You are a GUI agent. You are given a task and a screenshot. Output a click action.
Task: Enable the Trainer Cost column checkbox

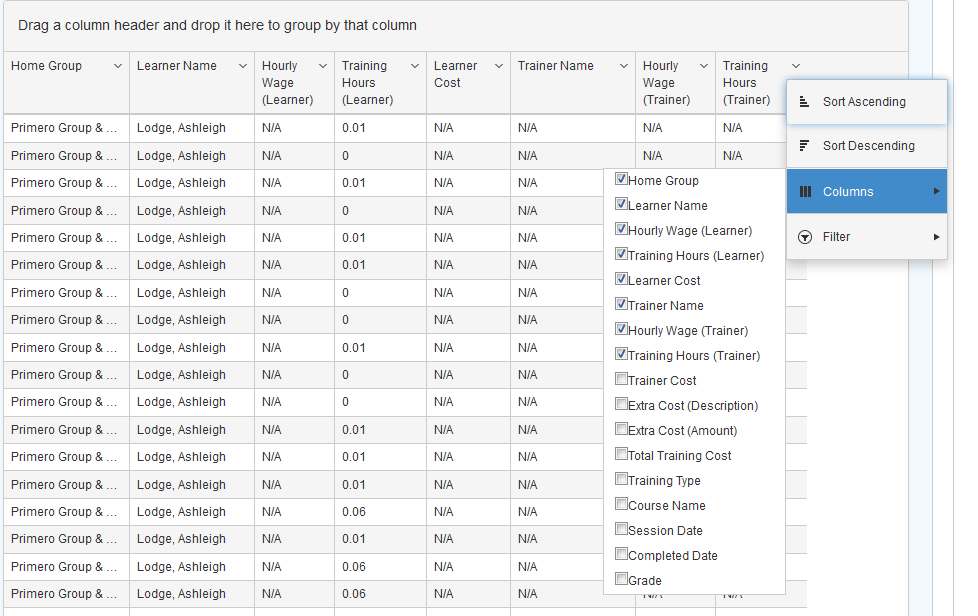[622, 380]
